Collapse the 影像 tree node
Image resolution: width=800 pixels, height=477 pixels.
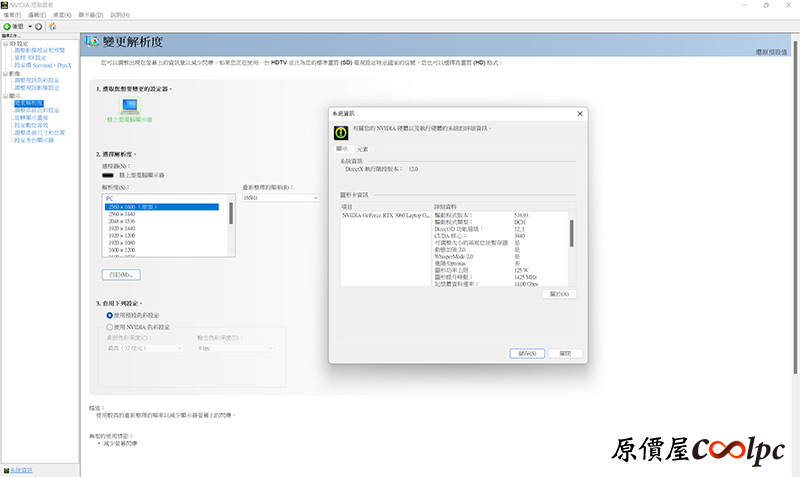pos(6,73)
